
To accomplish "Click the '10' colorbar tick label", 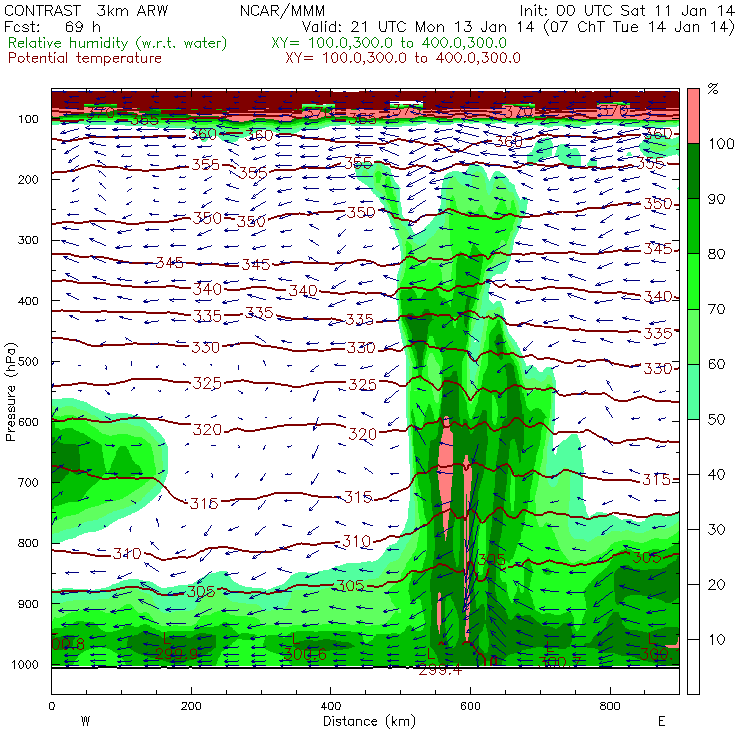I will point(716,639).
